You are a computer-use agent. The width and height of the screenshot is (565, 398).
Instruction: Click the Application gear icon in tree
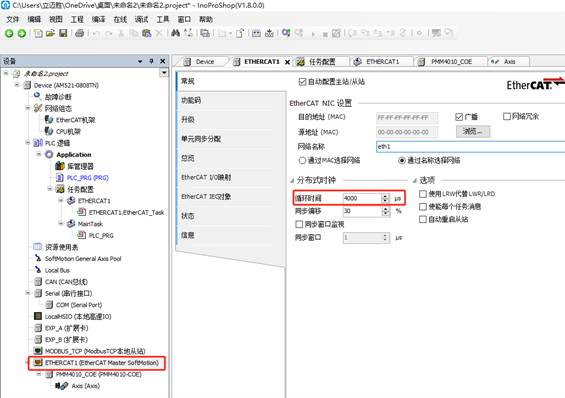click(49, 155)
